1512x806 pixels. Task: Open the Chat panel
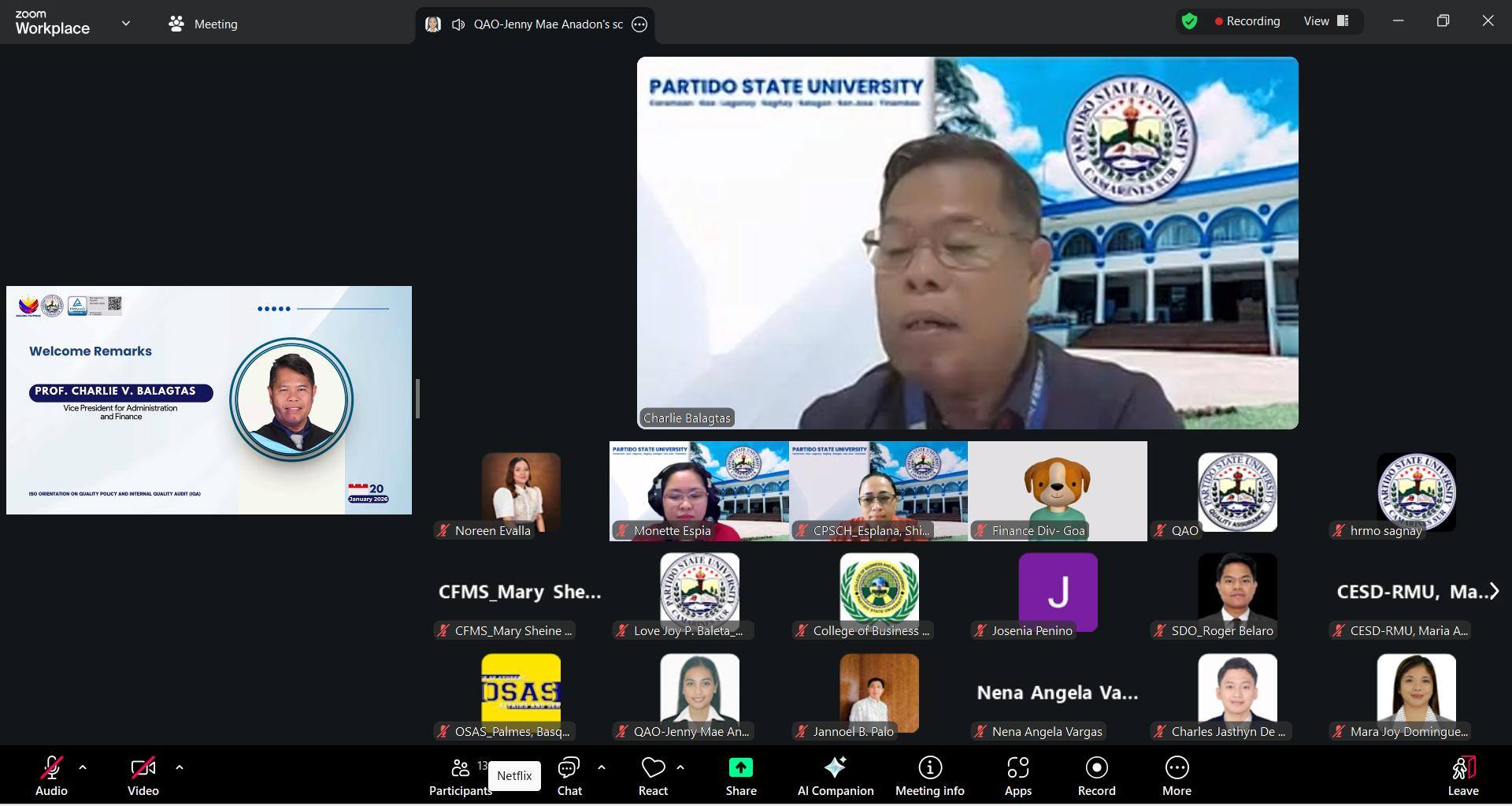coord(569,776)
